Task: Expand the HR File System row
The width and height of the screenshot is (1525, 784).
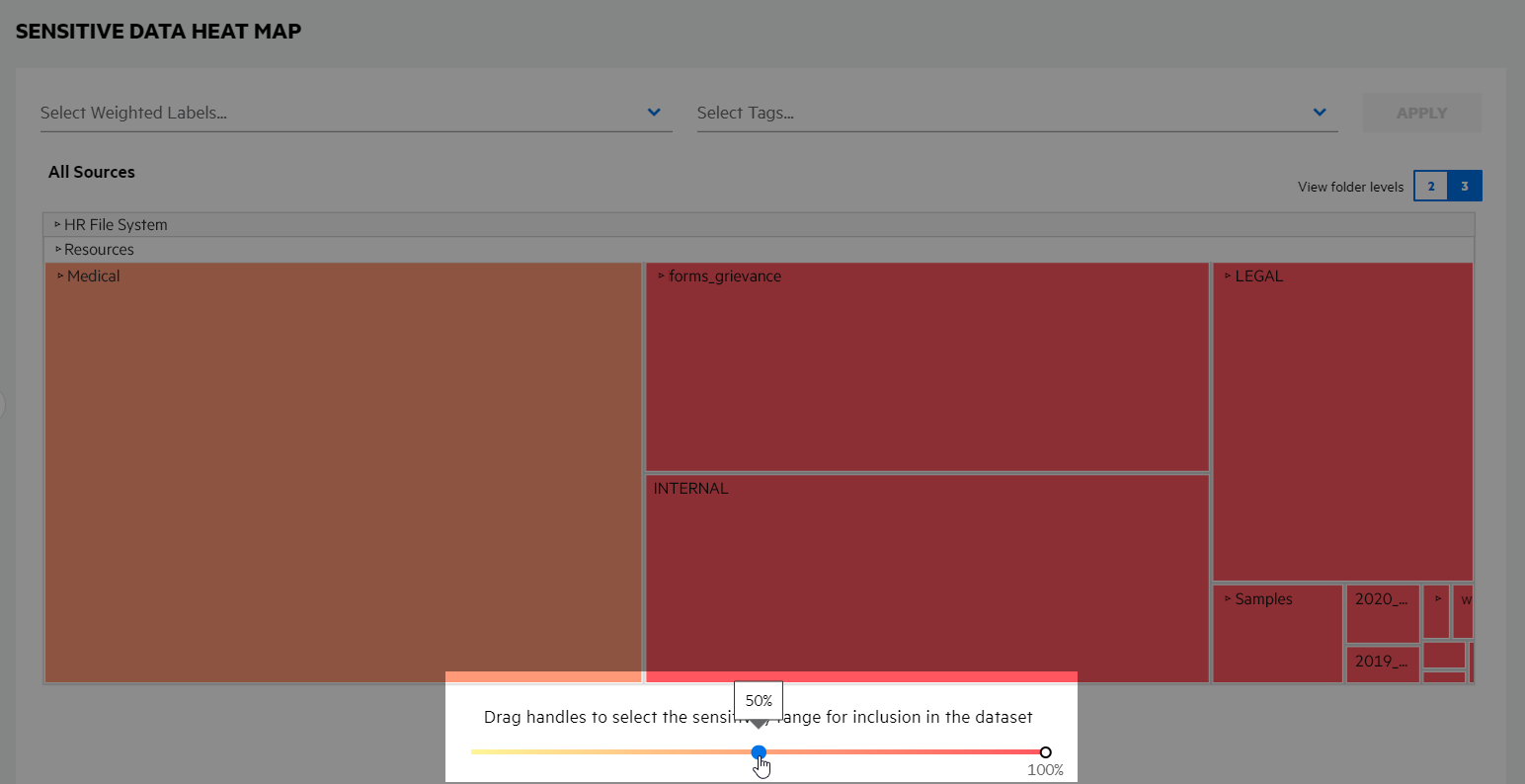Action: coord(116,225)
